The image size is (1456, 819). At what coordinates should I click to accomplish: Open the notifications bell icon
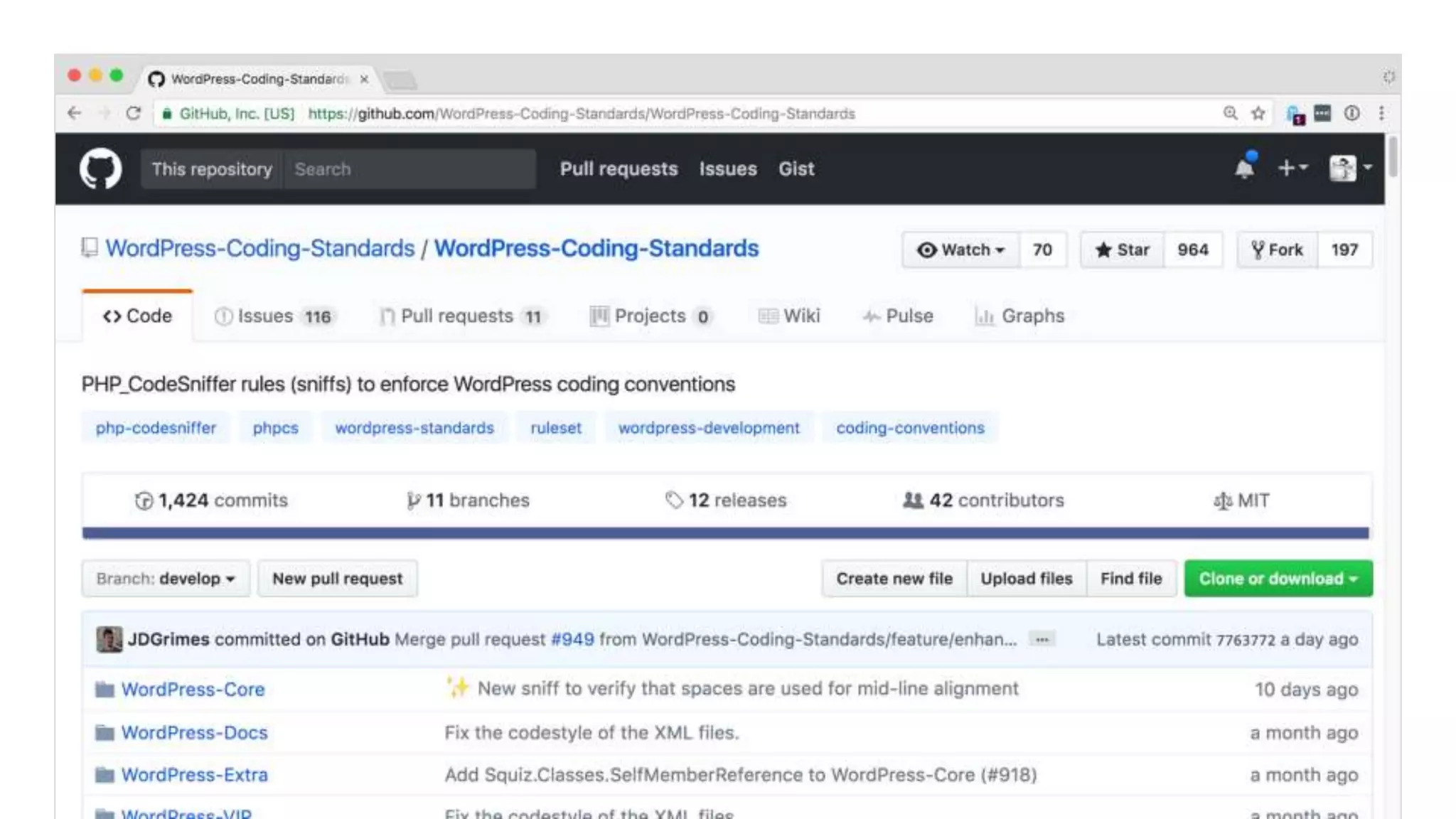pyautogui.click(x=1244, y=168)
